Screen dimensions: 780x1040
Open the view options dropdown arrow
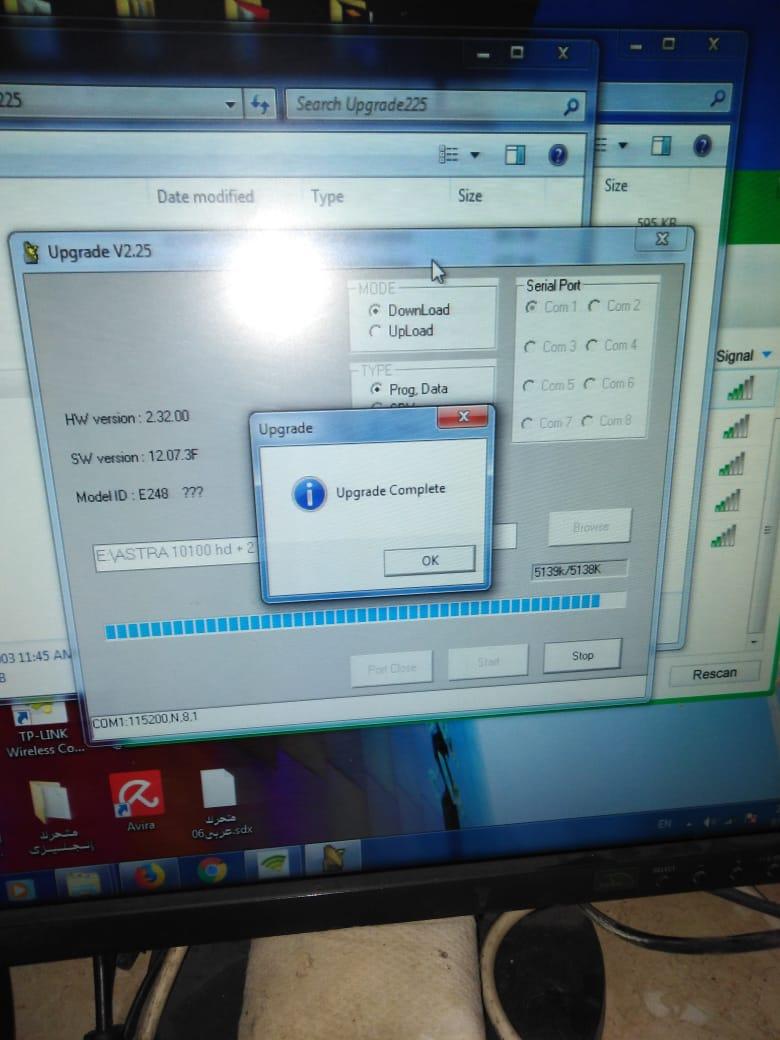click(475, 155)
